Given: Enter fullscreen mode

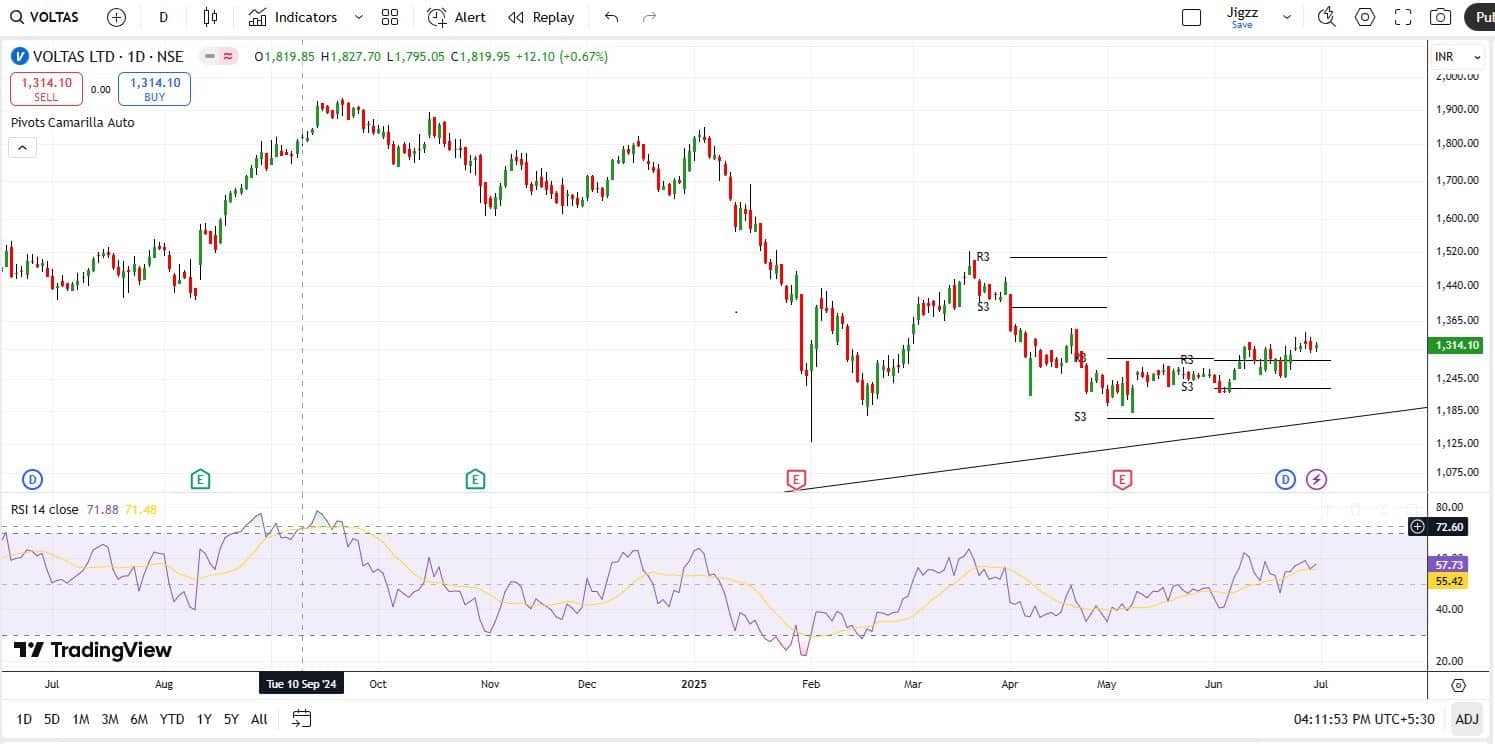Looking at the screenshot, I should point(1403,17).
